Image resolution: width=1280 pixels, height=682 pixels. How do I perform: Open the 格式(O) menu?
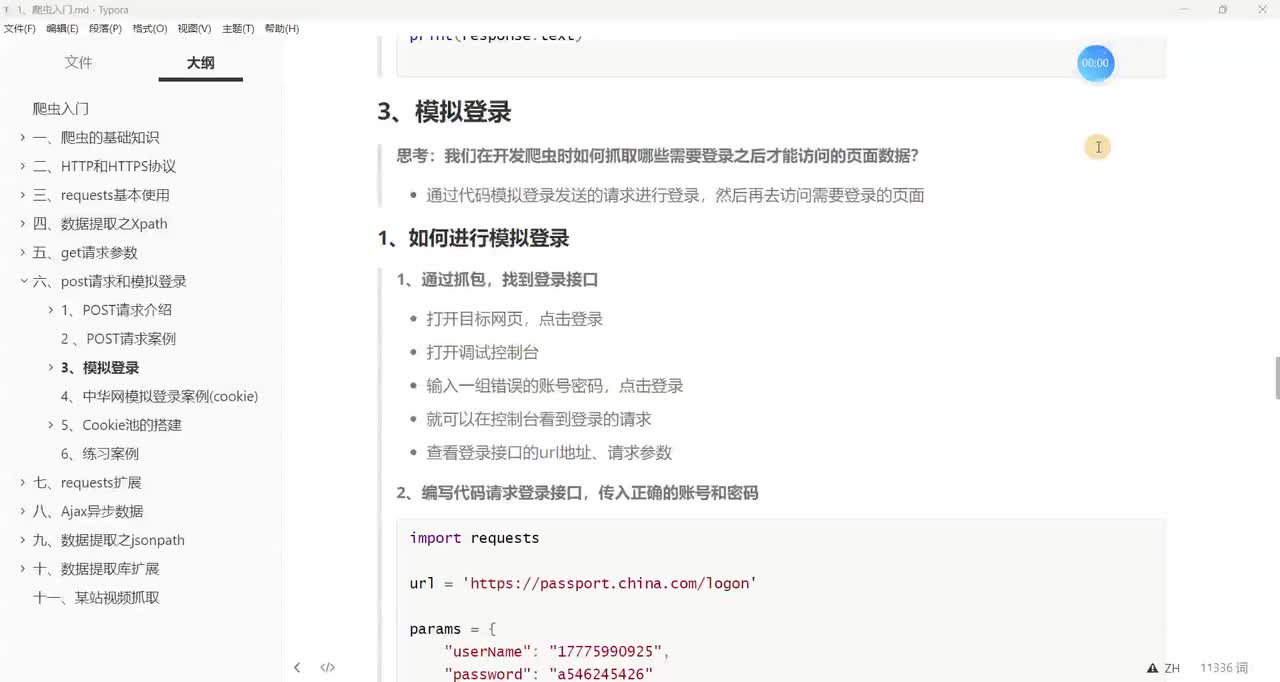pyautogui.click(x=150, y=29)
